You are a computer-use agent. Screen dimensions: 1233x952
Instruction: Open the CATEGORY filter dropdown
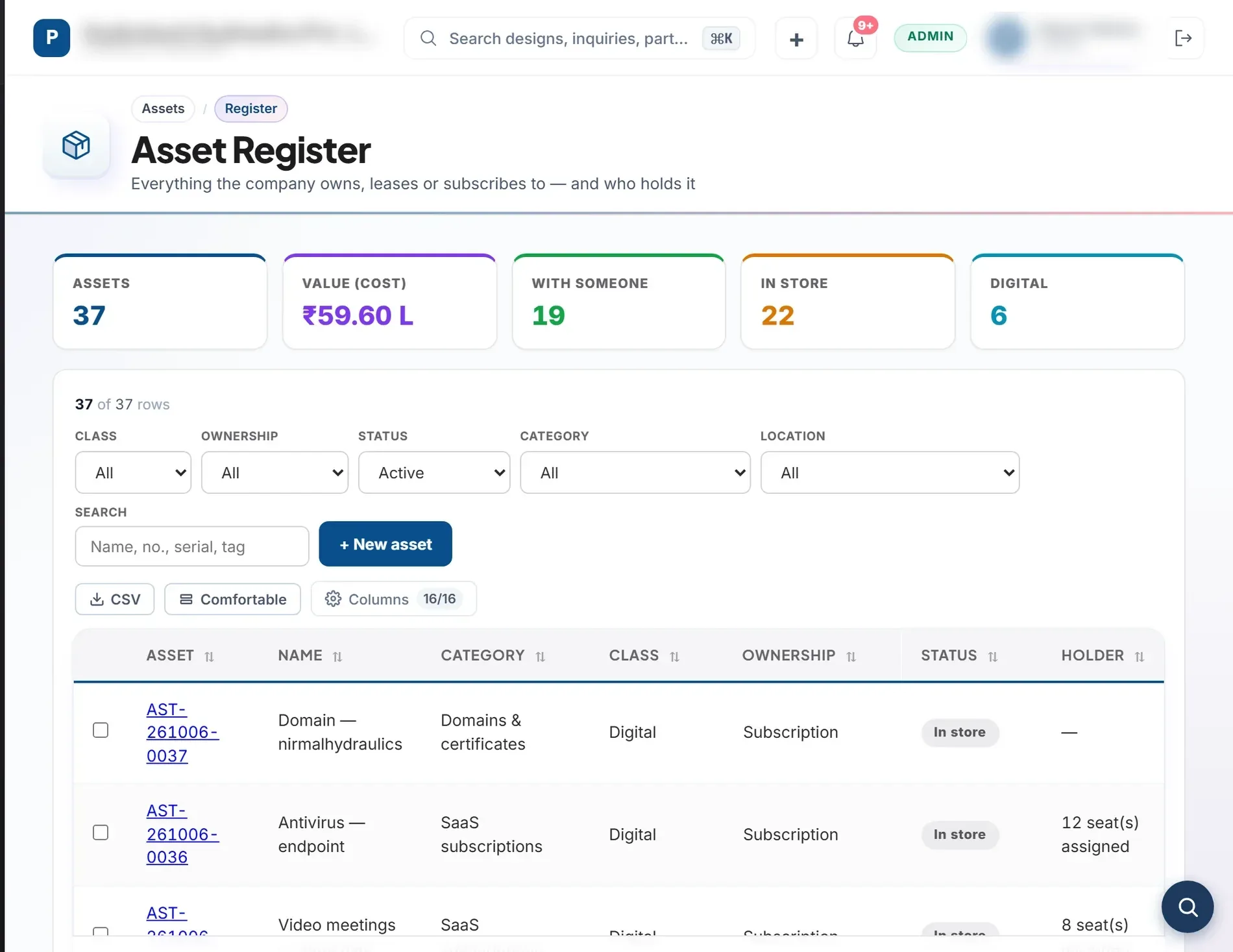click(x=635, y=472)
